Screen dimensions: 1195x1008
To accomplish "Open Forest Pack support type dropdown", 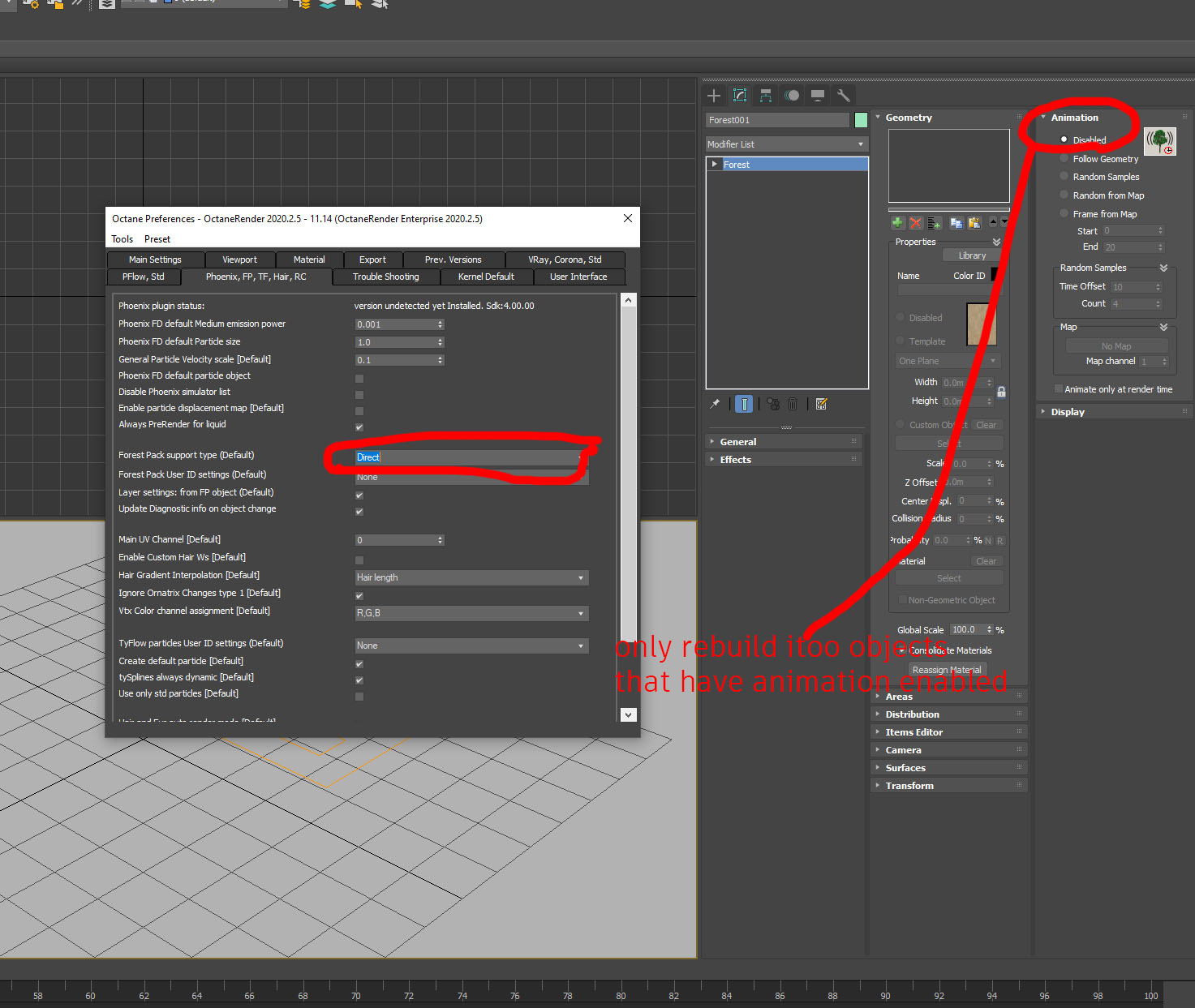I will pos(472,457).
